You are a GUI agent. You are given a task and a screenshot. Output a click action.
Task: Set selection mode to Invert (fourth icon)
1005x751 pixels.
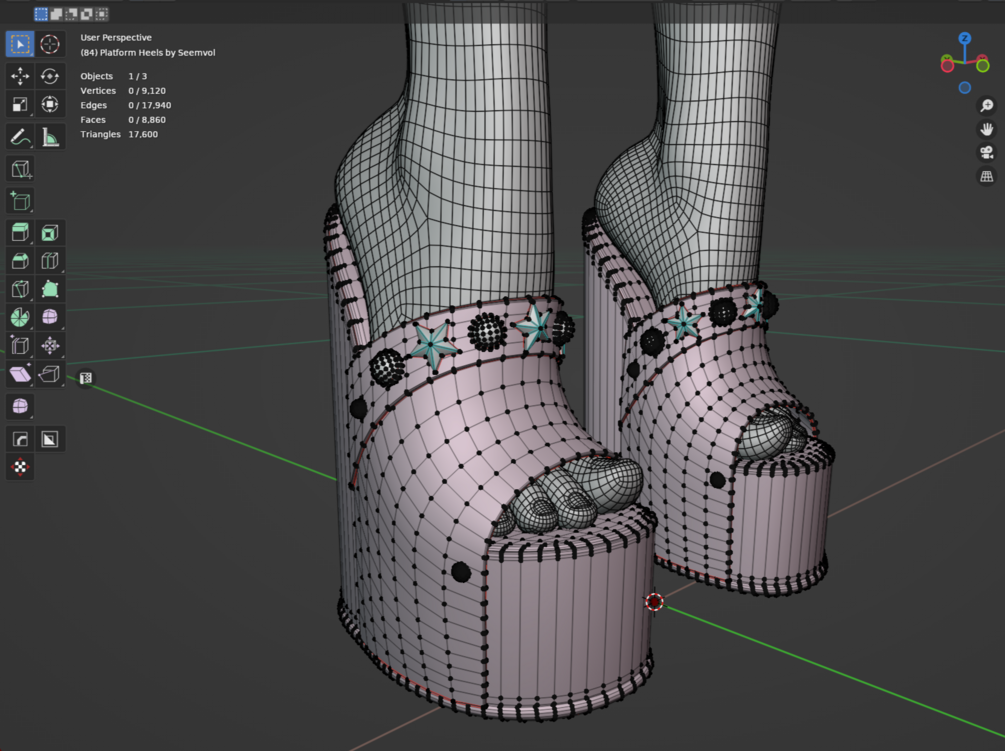coord(87,13)
